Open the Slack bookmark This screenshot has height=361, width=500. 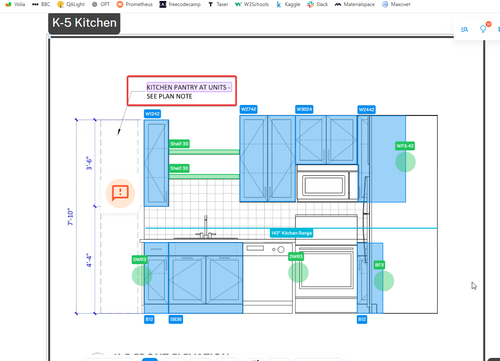coord(317,4)
